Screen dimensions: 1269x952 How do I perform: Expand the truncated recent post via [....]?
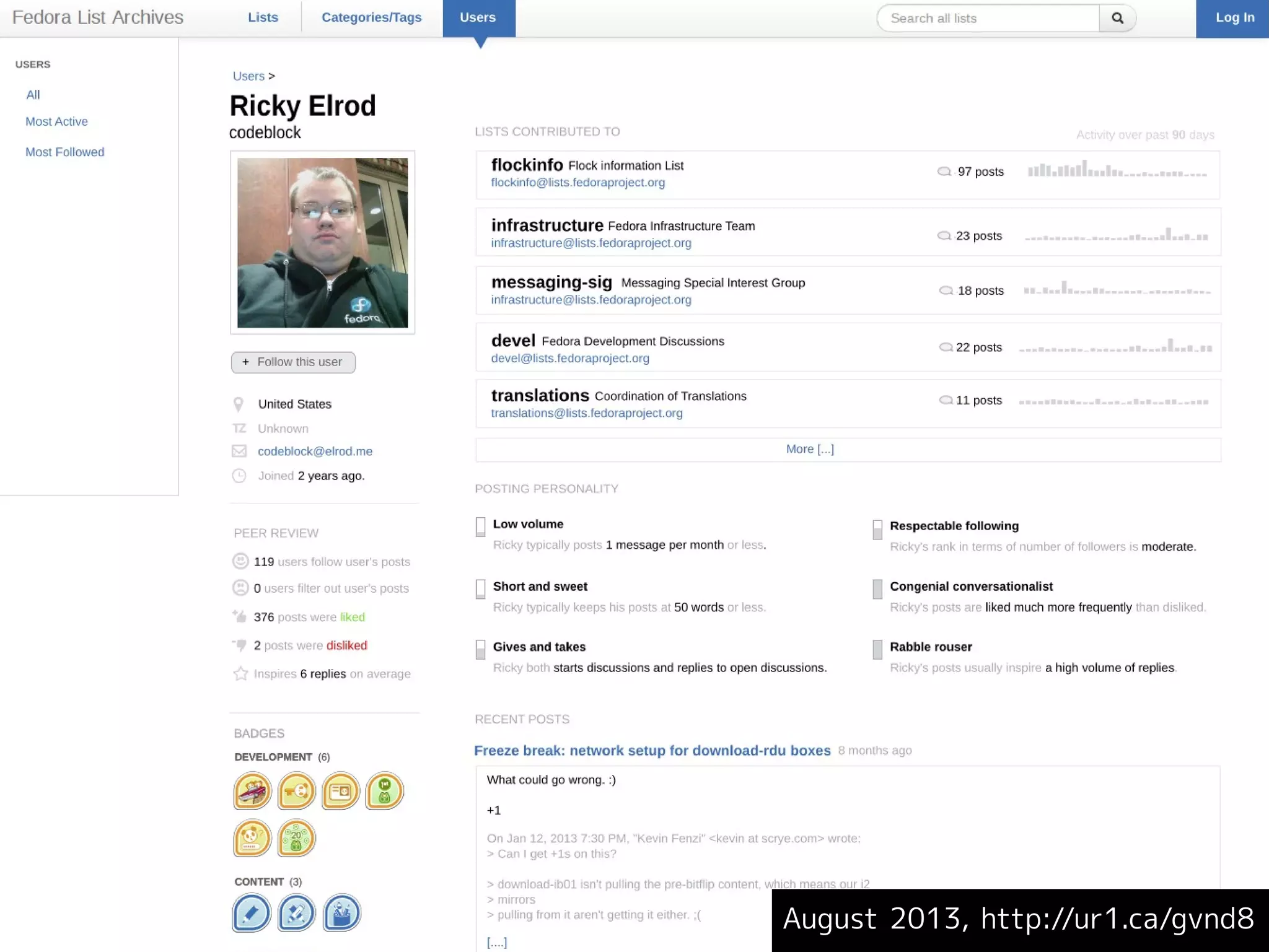[x=497, y=942]
